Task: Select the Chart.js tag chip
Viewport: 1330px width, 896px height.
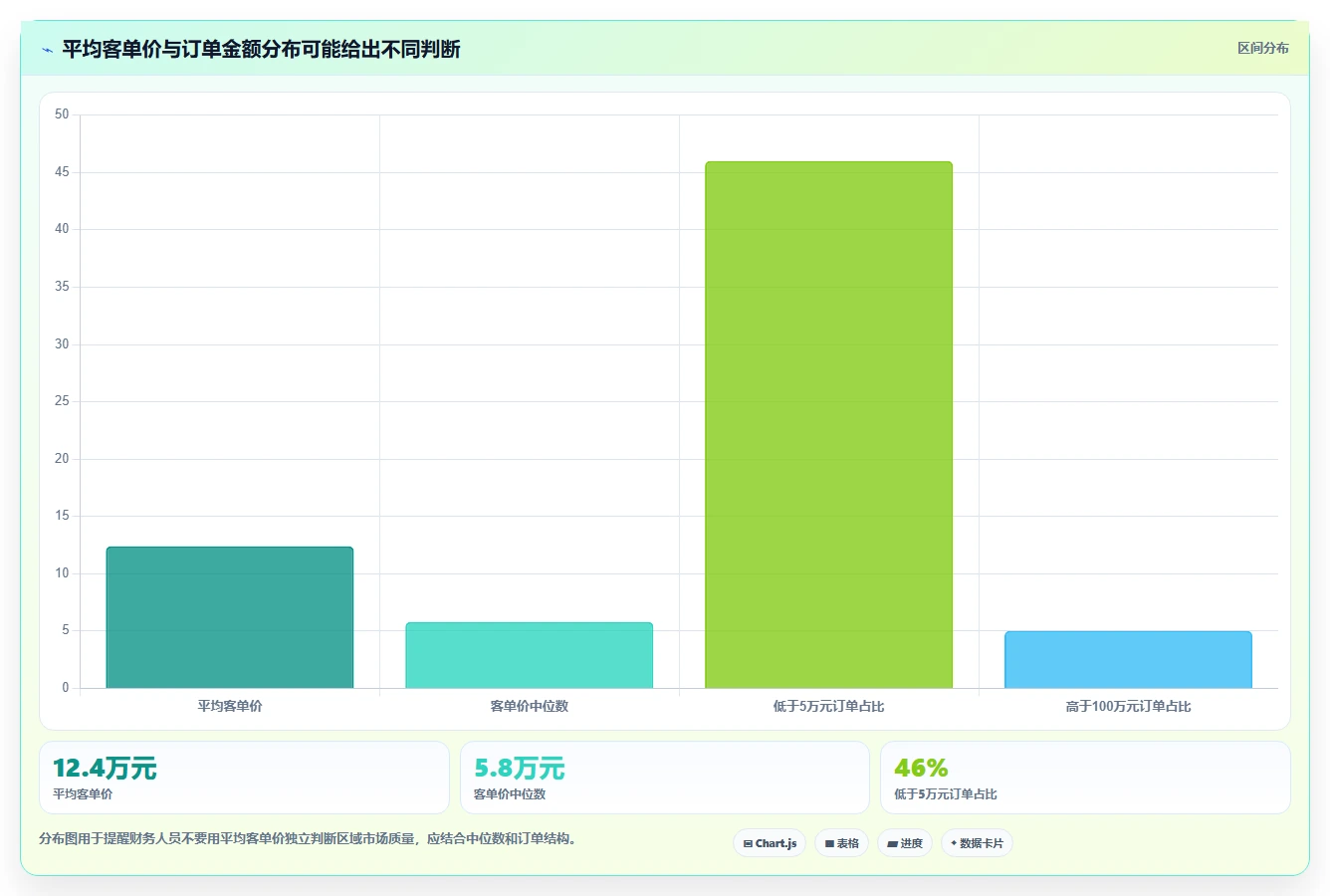Action: click(770, 843)
